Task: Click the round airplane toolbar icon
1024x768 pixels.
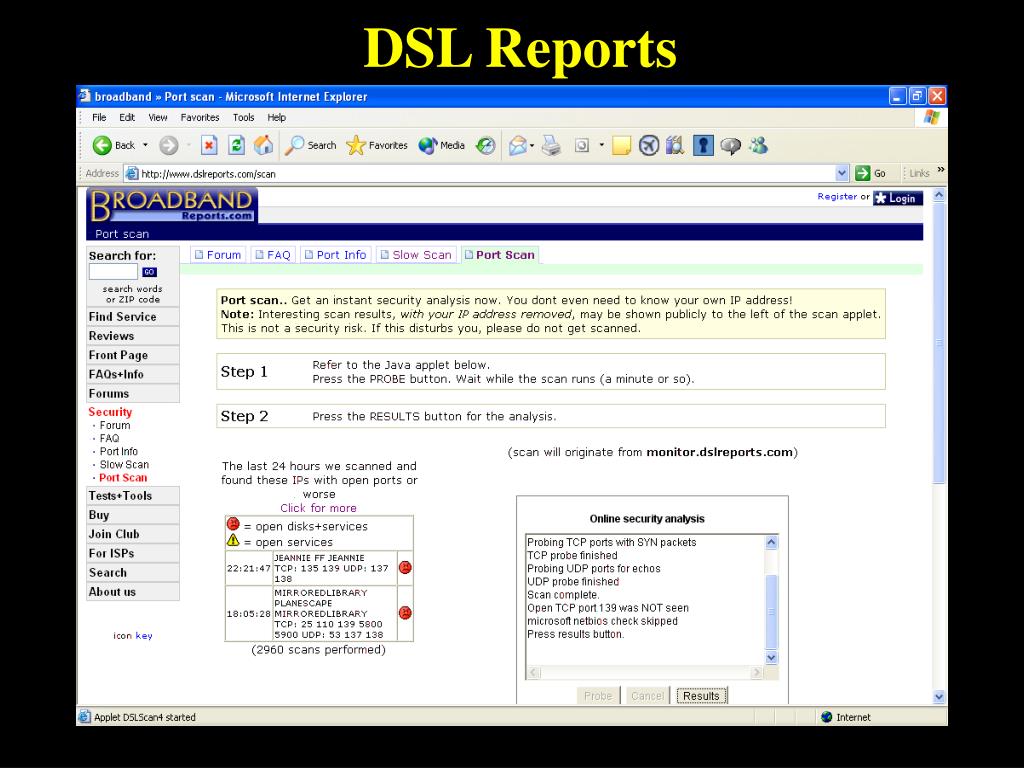Action: 648,145
